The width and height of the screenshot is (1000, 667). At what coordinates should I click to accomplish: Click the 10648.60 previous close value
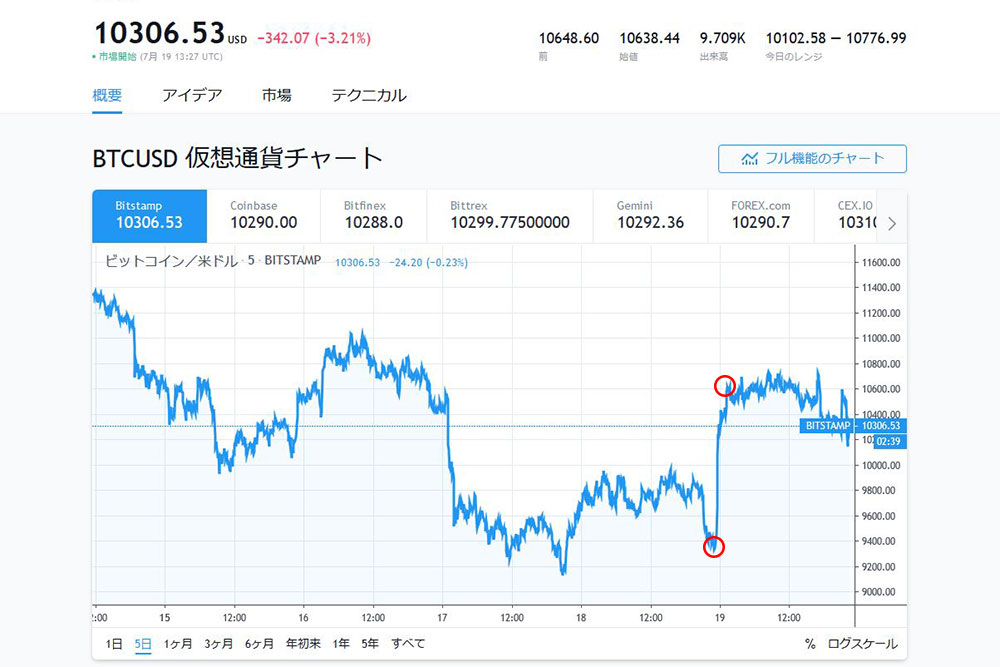pos(569,38)
